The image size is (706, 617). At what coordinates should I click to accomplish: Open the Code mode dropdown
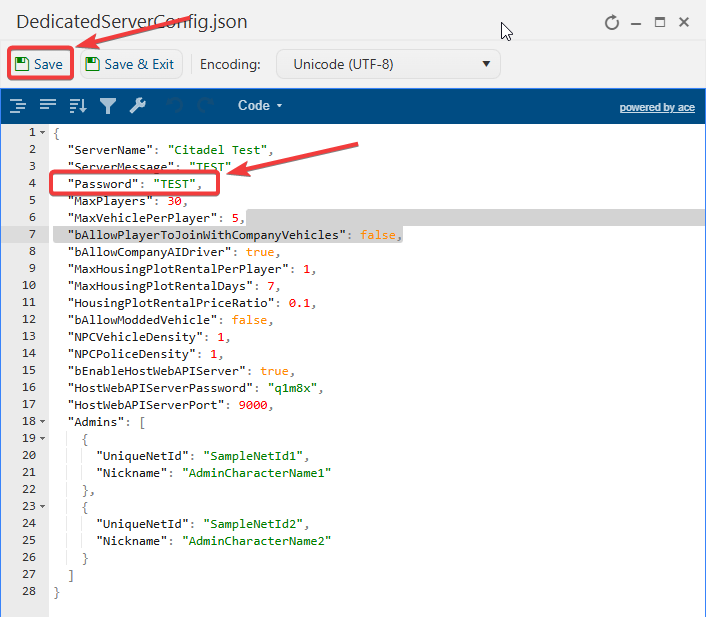pyautogui.click(x=260, y=105)
